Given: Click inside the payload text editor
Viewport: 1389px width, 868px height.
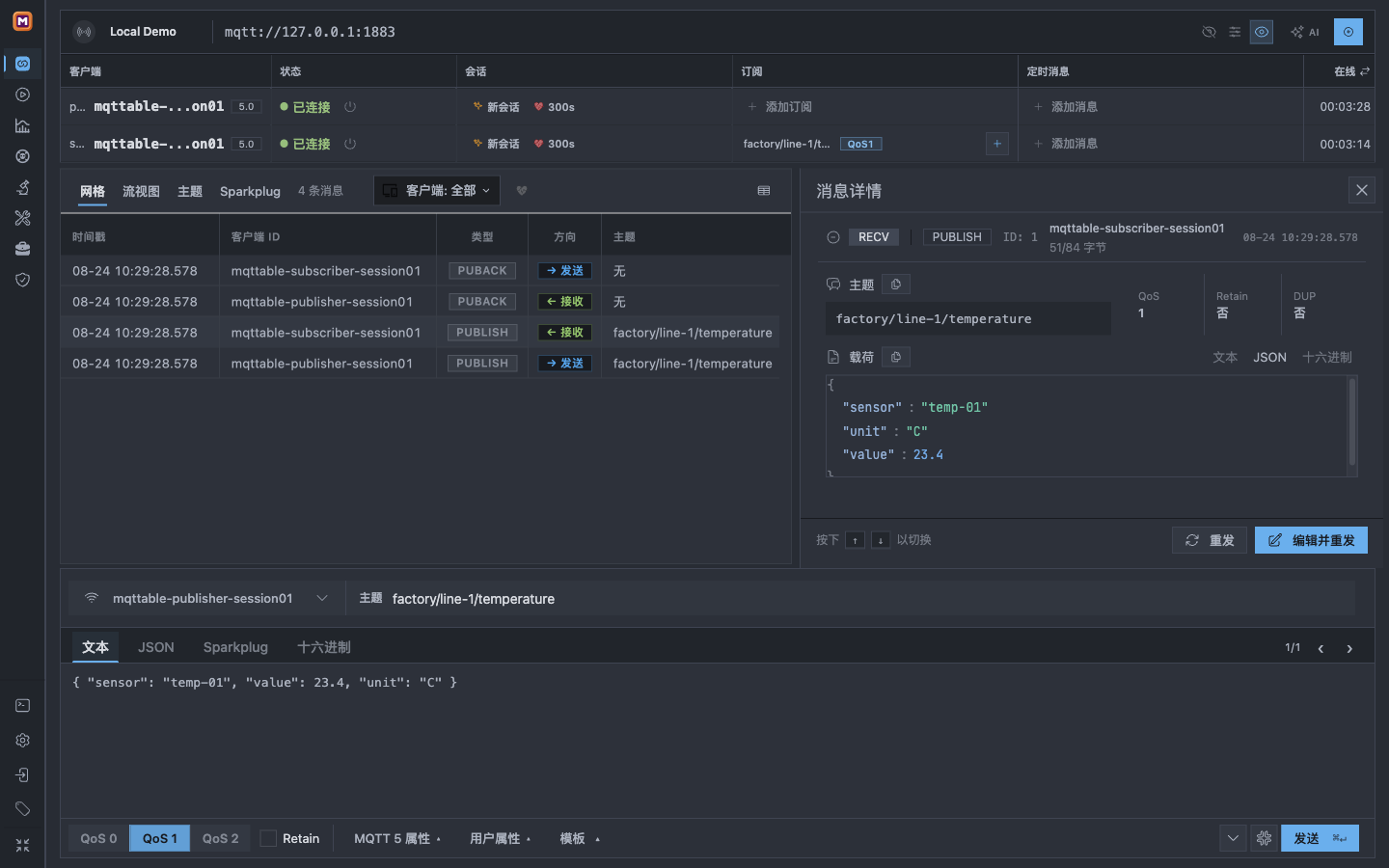Looking at the screenshot, I should (718, 743).
